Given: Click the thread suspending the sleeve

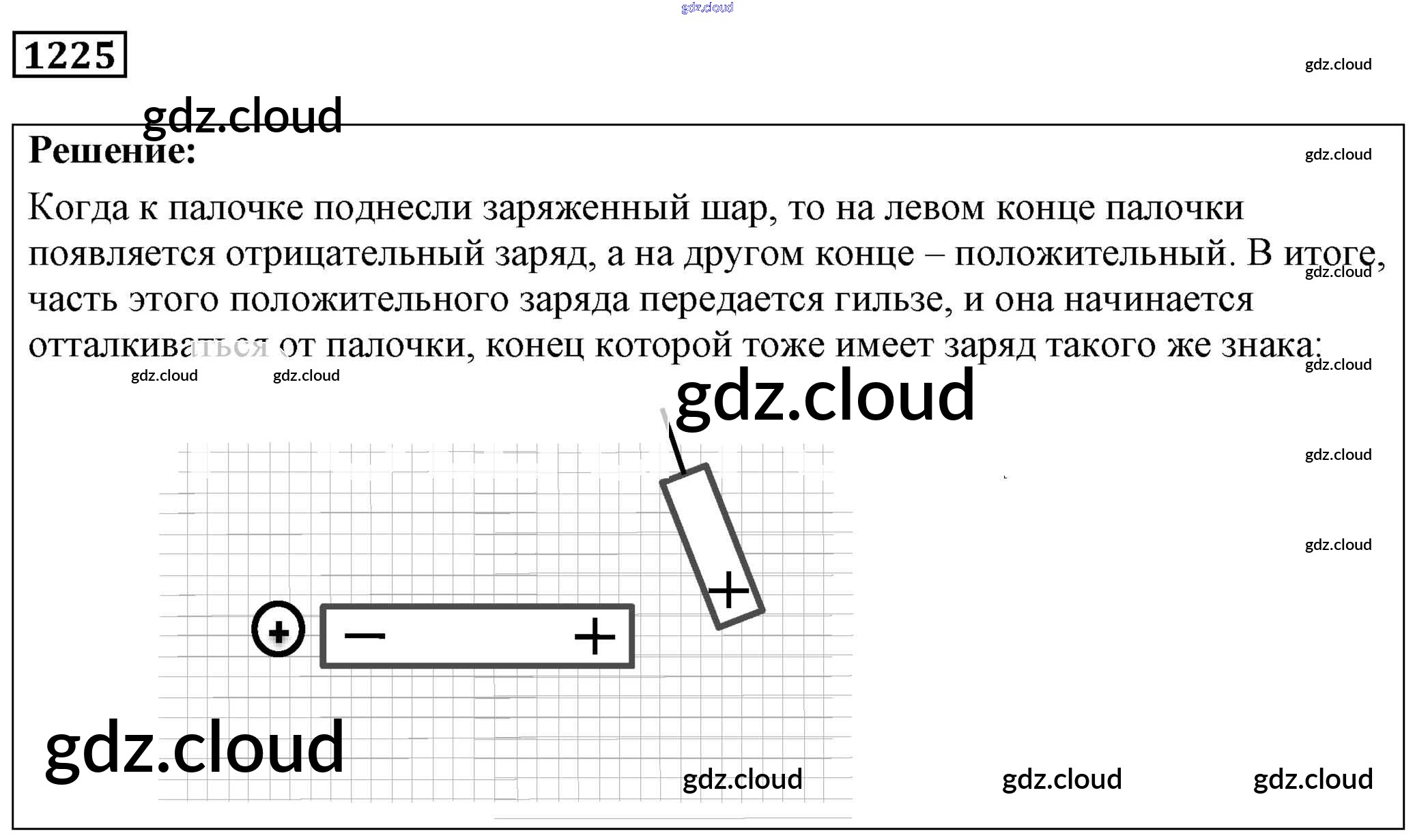Looking at the screenshot, I should tap(676, 447).
